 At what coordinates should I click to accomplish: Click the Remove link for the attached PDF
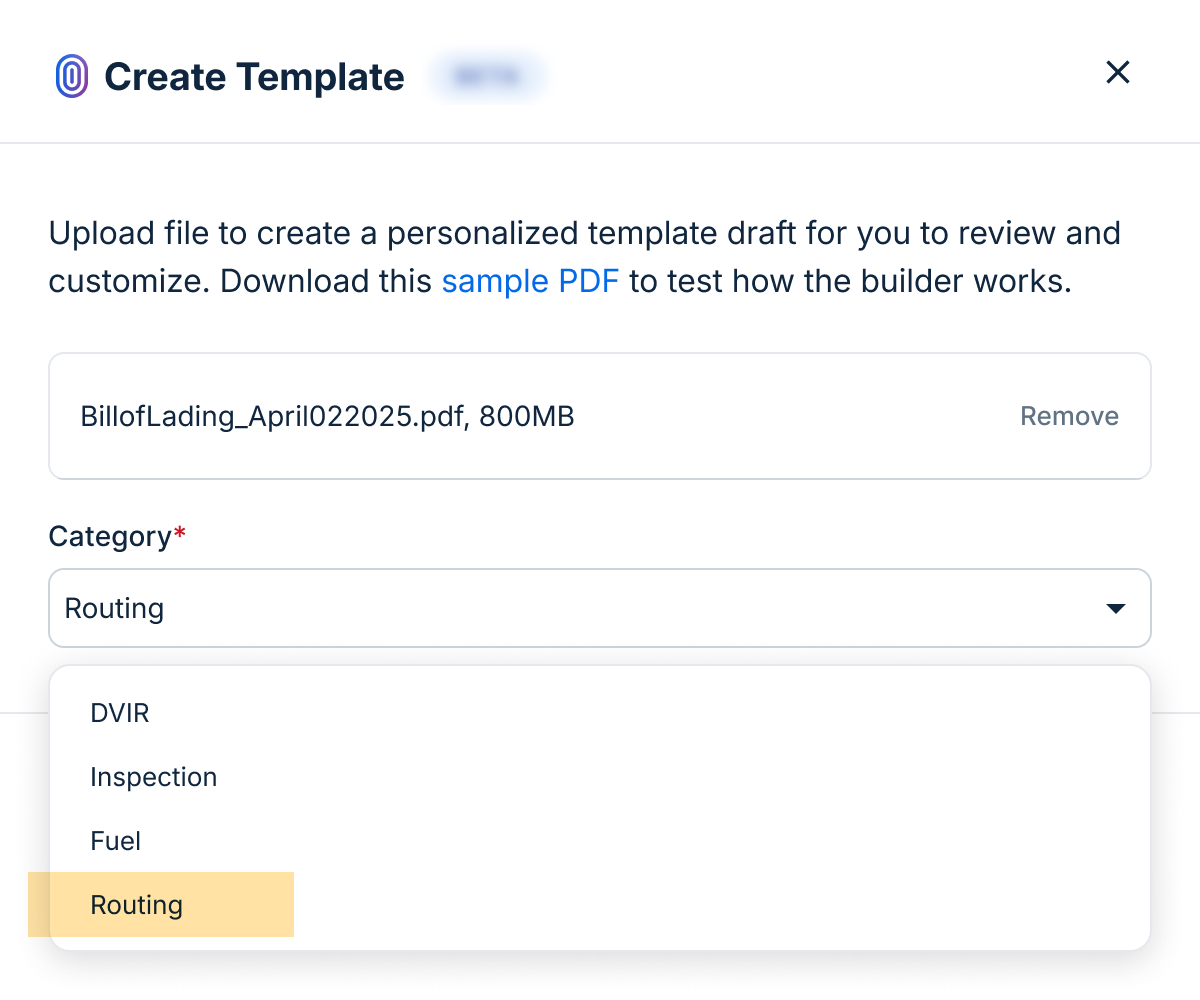pyautogui.click(x=1069, y=416)
